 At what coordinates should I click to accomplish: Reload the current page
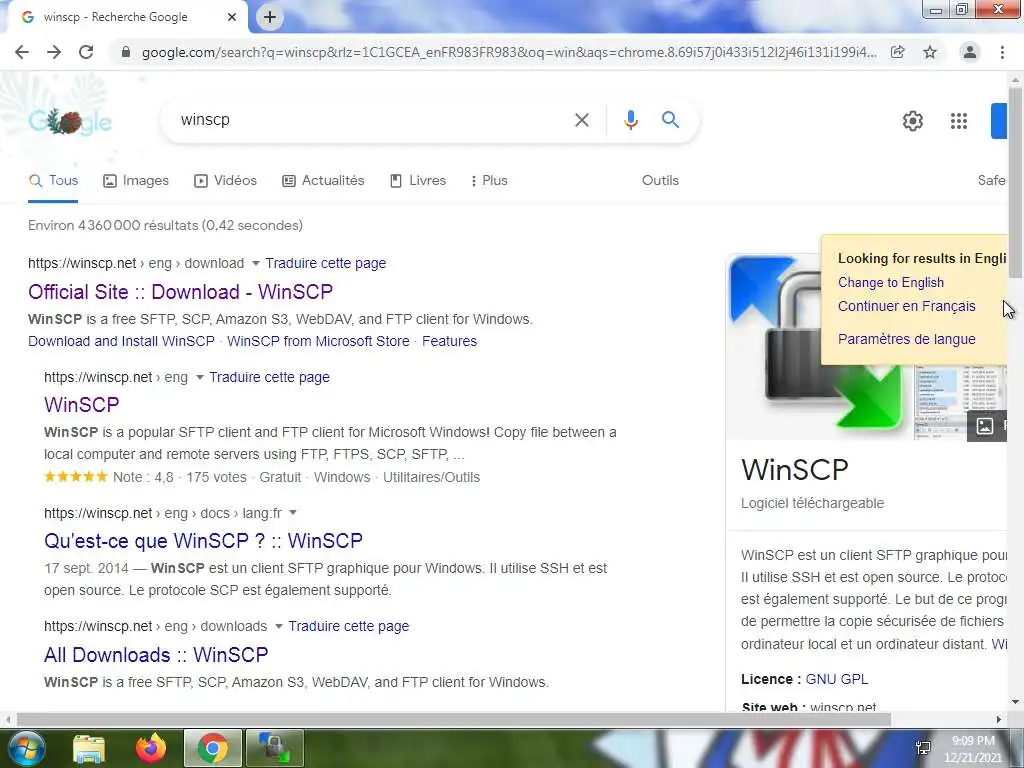point(86,52)
